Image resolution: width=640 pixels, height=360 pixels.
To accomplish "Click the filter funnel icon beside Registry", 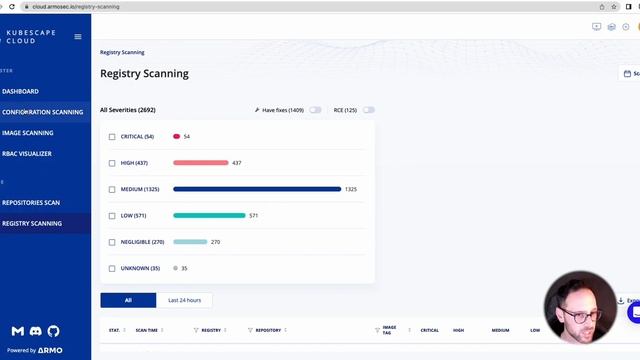I will coord(196,330).
